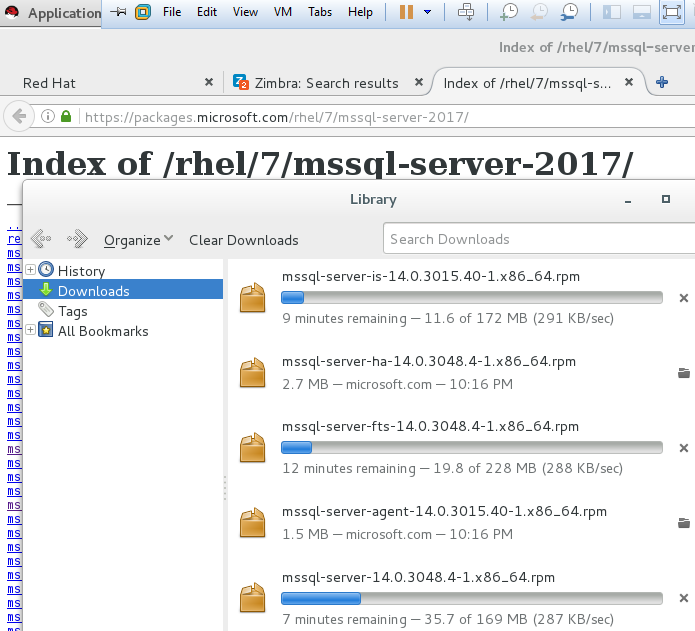Expand the All Bookmarks tree node
The height and width of the screenshot is (631, 695).
coord(30,330)
